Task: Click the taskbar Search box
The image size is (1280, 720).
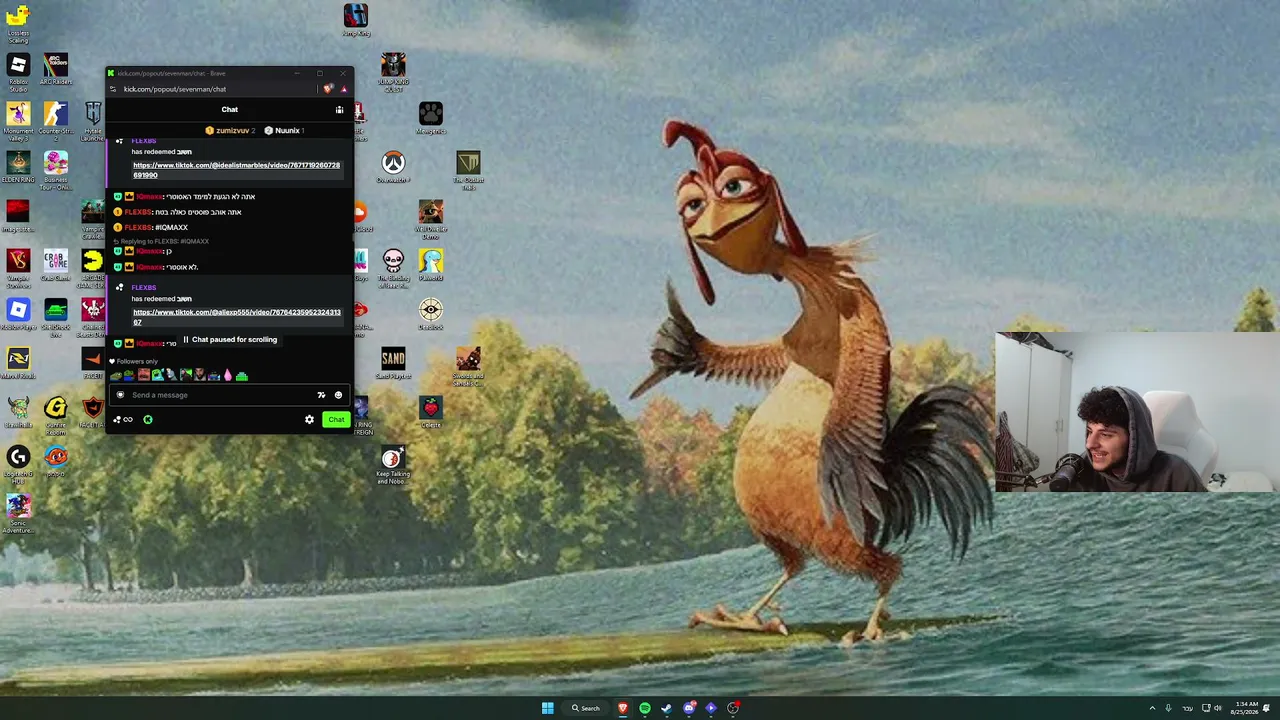Action: click(x=586, y=708)
